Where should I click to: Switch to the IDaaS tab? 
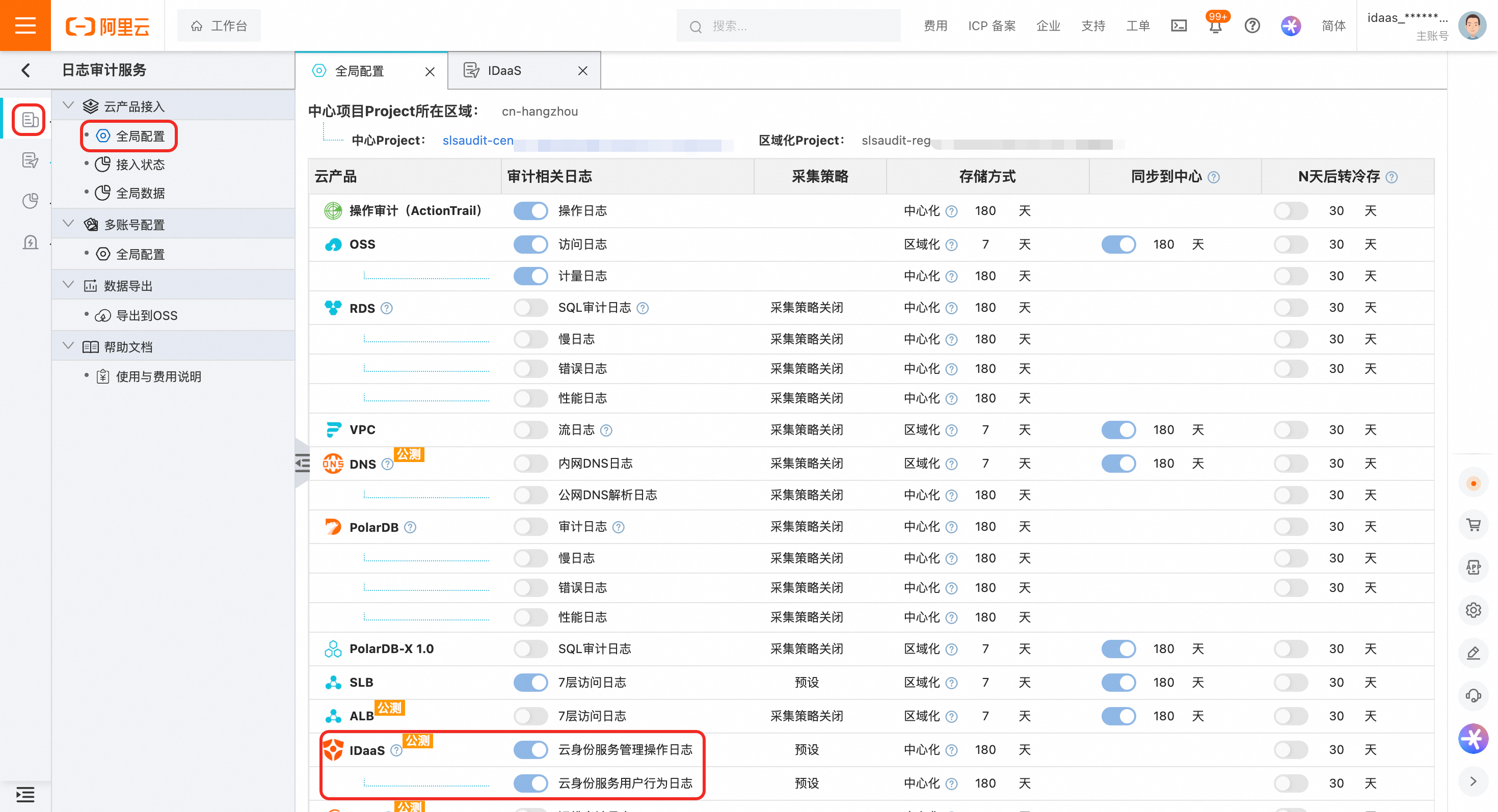click(x=504, y=71)
